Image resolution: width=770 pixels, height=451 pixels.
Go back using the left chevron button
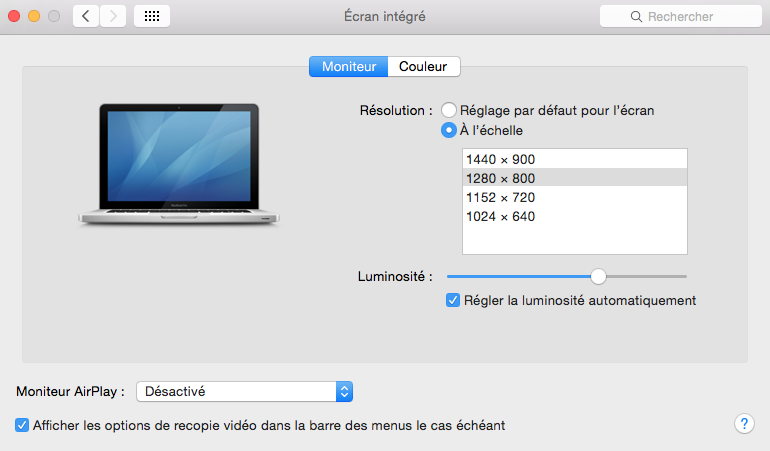coord(86,16)
